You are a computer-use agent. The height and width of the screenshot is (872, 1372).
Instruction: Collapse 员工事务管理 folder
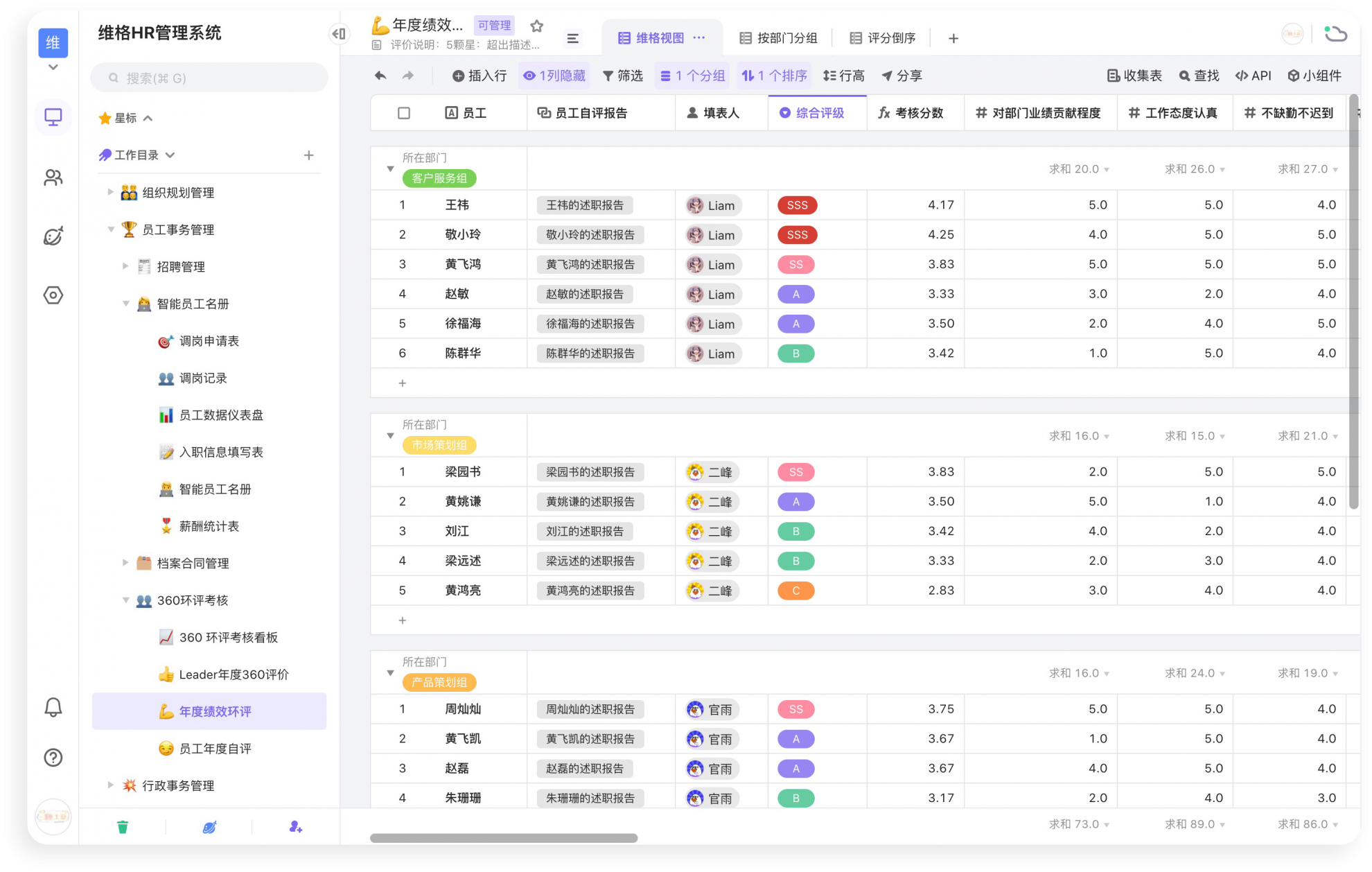click(x=110, y=229)
